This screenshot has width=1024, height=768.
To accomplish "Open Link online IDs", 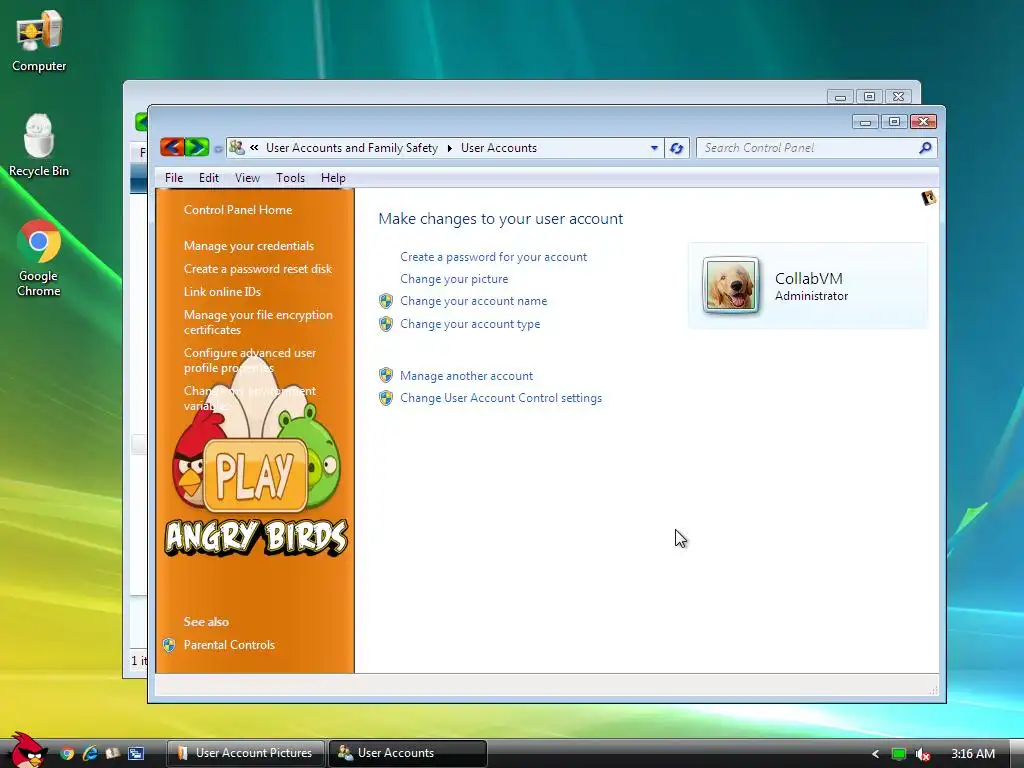I will coord(222,291).
